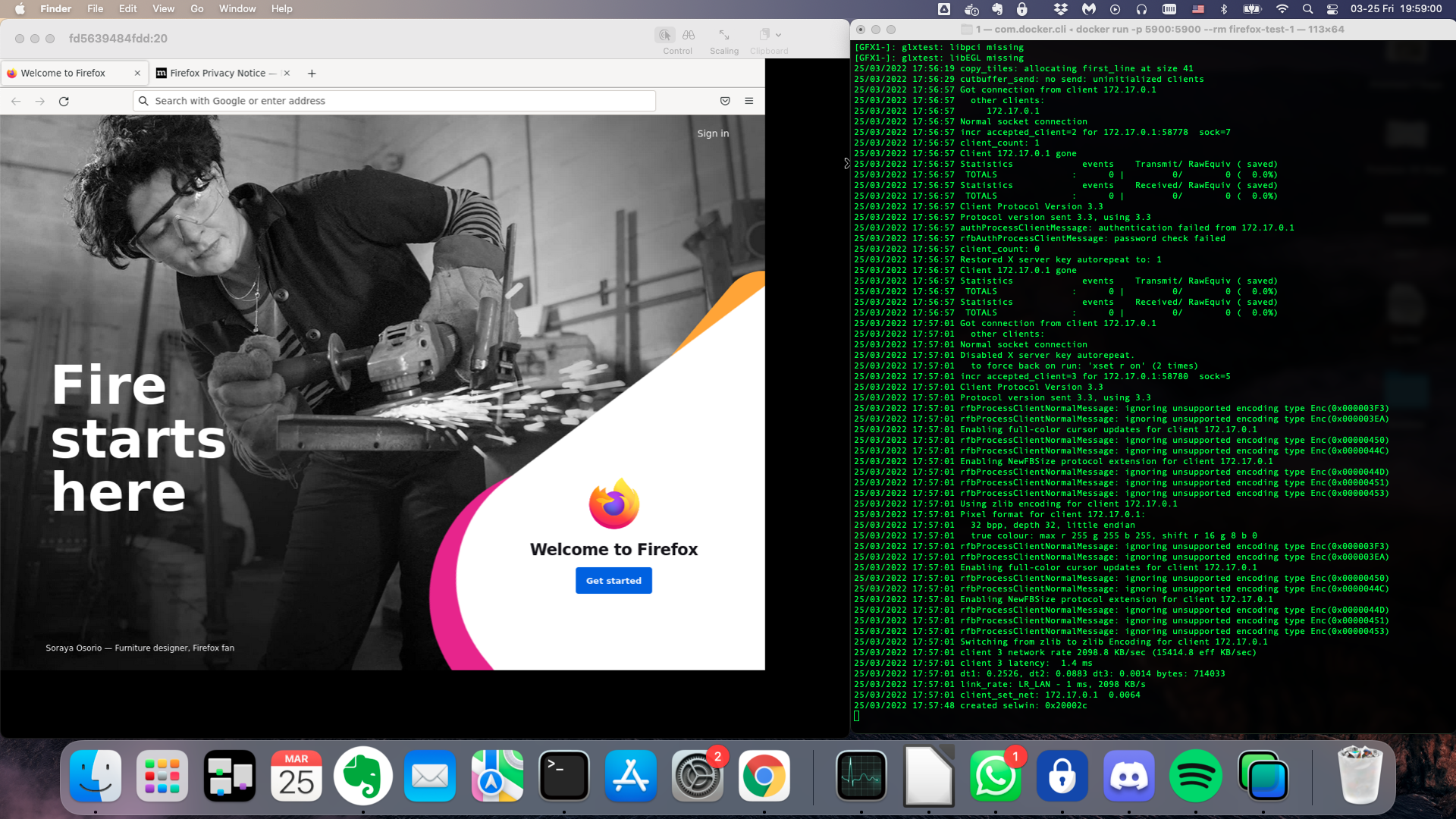1456x819 pixels.
Task: Focus the Firefox address search bar
Action: point(394,101)
